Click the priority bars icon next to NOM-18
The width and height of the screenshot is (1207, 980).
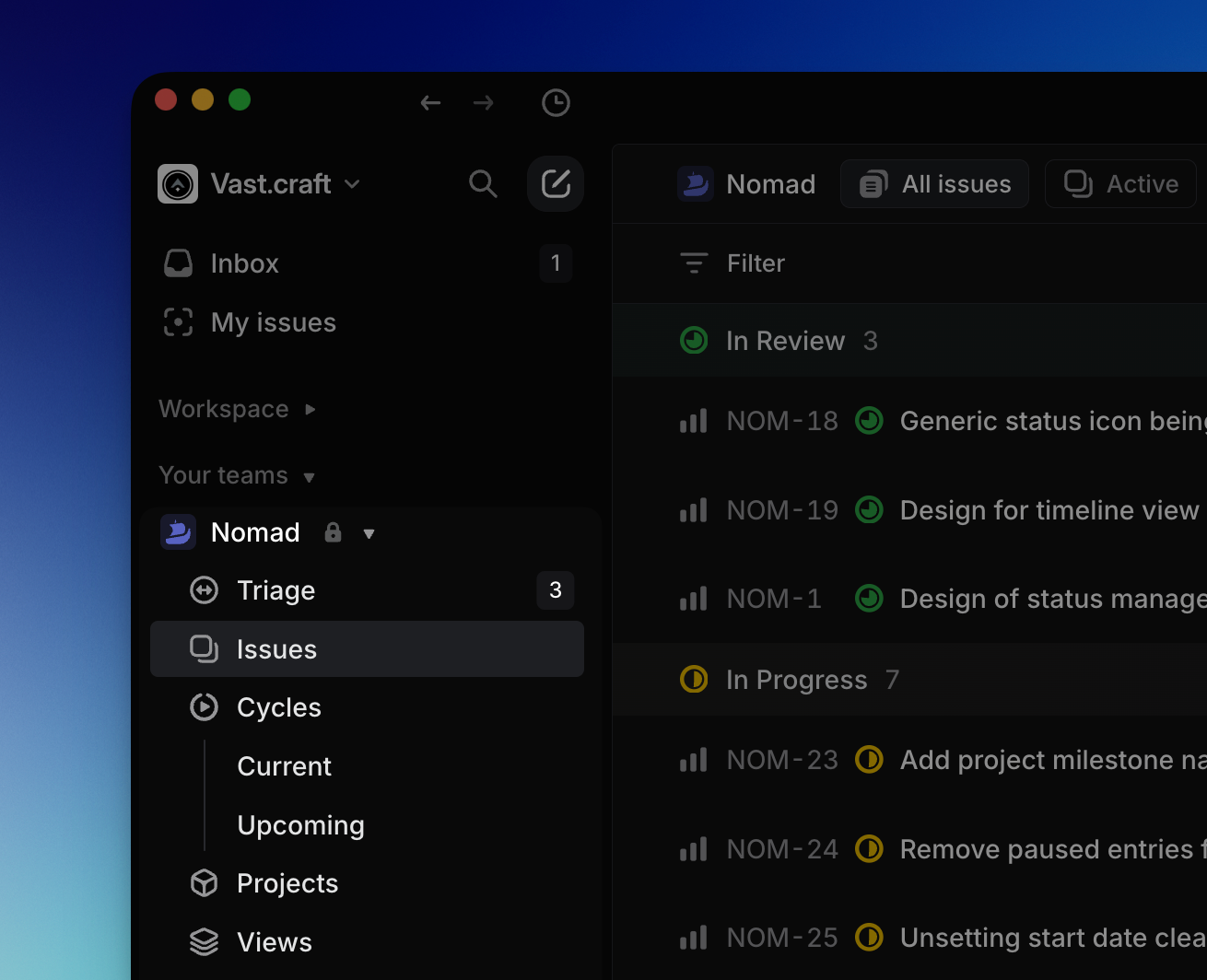693,421
